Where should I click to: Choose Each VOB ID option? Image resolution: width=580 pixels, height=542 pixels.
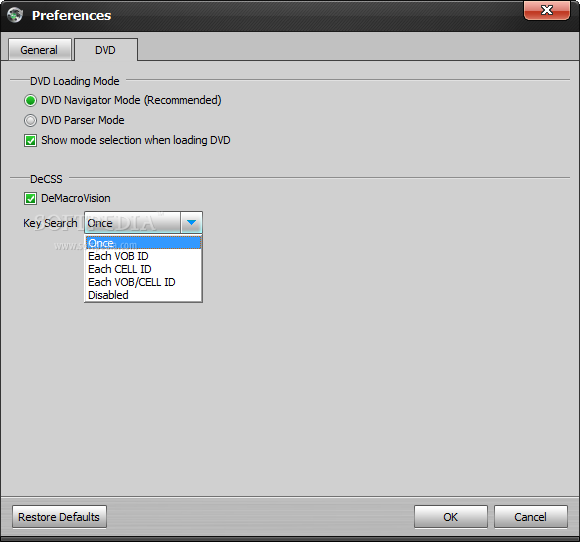point(143,256)
